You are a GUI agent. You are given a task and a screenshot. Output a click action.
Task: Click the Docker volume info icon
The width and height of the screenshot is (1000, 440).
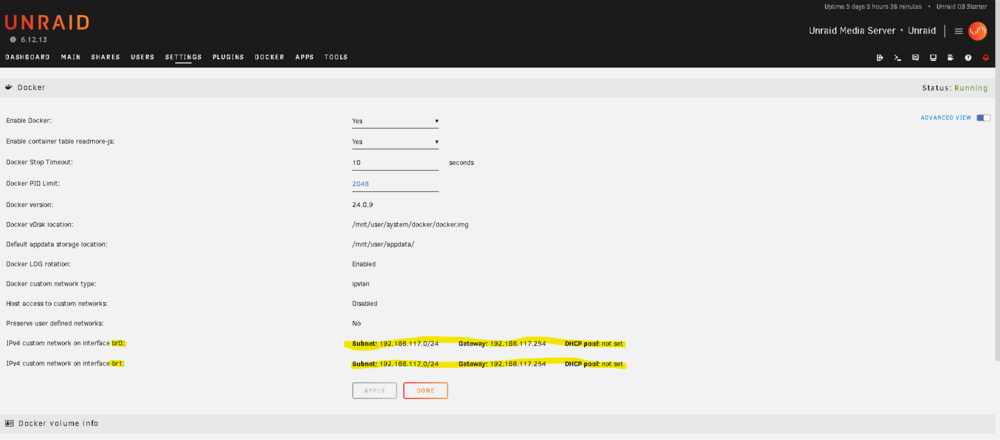pyautogui.click(x=9, y=423)
